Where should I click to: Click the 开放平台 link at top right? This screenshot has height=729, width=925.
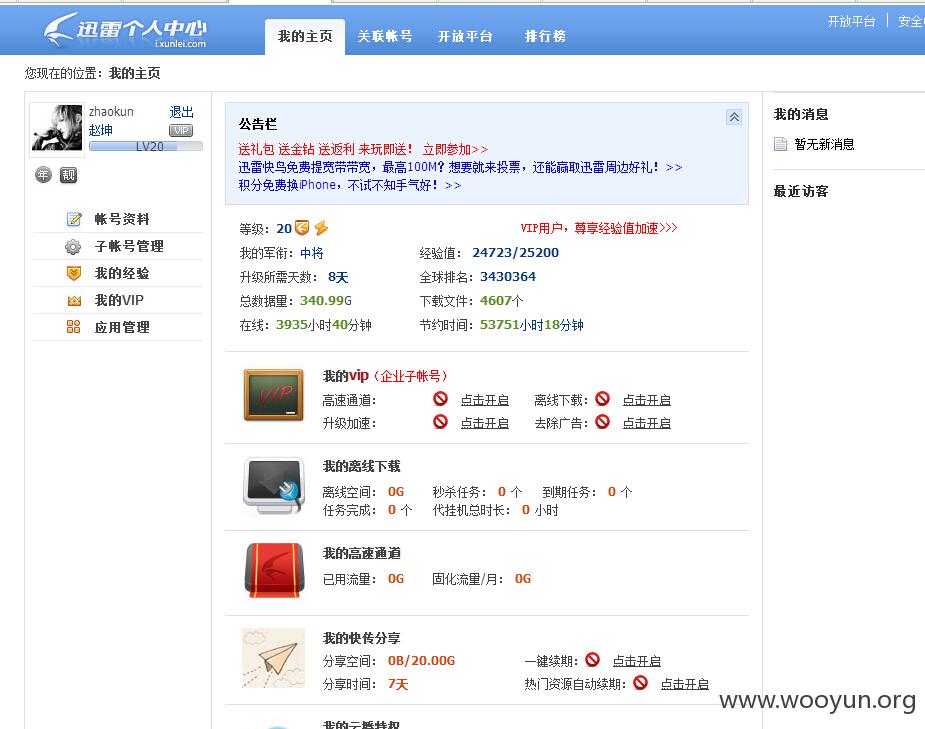pyautogui.click(x=851, y=22)
